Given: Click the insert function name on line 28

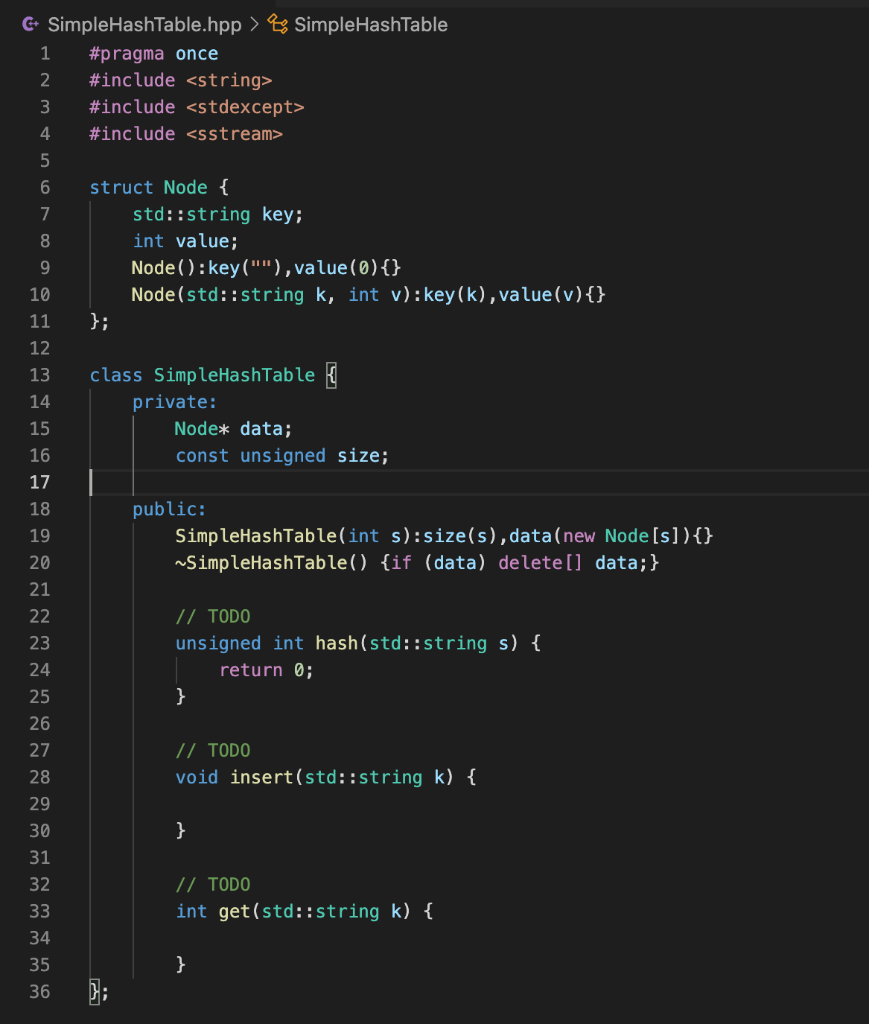Looking at the screenshot, I should (261, 777).
